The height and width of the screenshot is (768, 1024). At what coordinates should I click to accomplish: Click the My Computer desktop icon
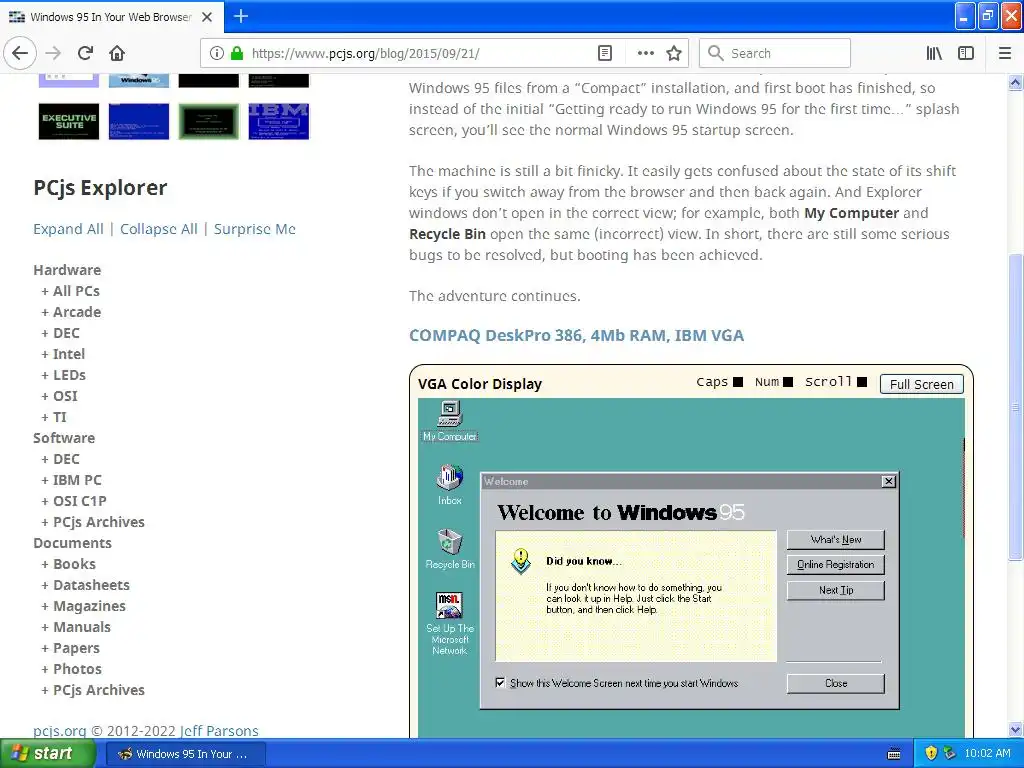click(x=450, y=420)
